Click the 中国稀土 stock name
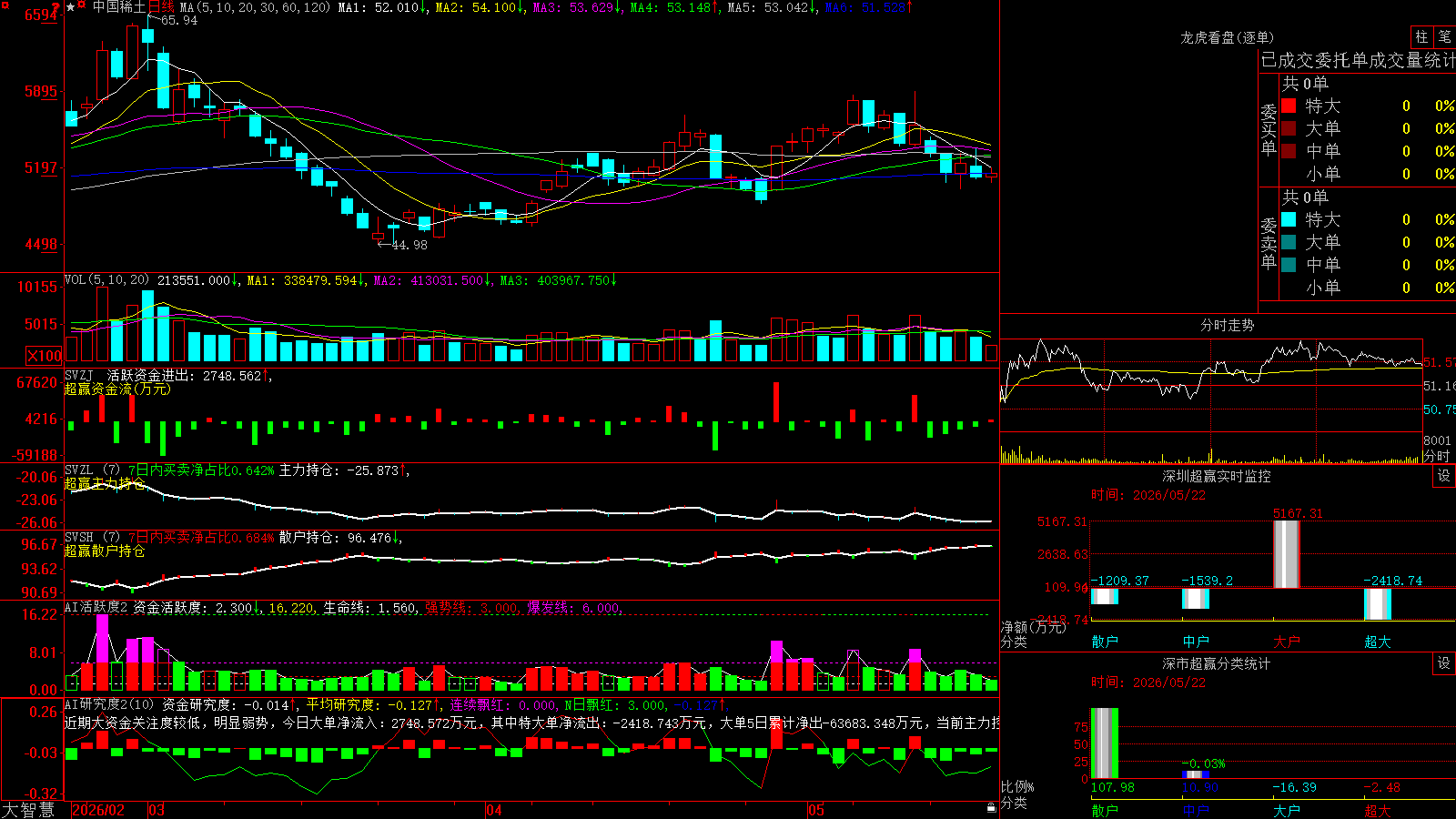 pyautogui.click(x=119, y=7)
